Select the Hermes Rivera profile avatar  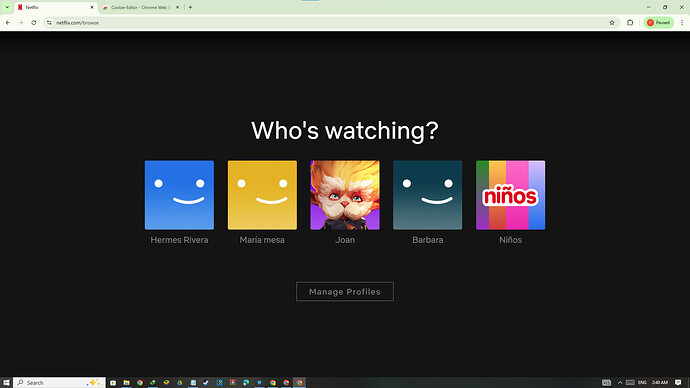pos(179,195)
